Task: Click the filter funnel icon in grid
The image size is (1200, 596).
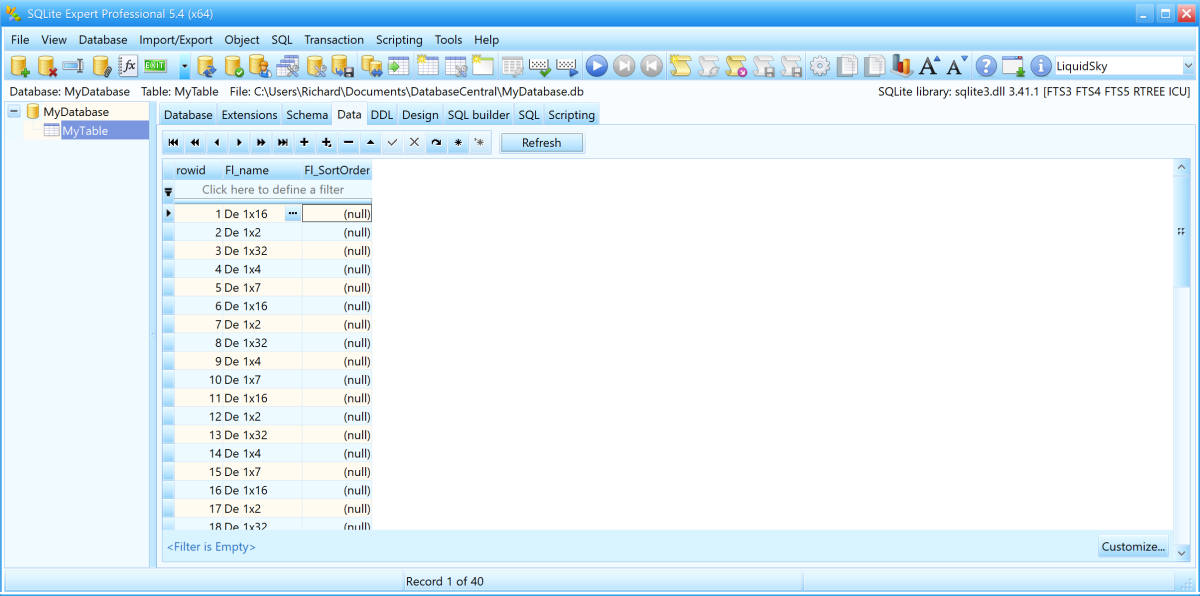Action: [x=168, y=190]
